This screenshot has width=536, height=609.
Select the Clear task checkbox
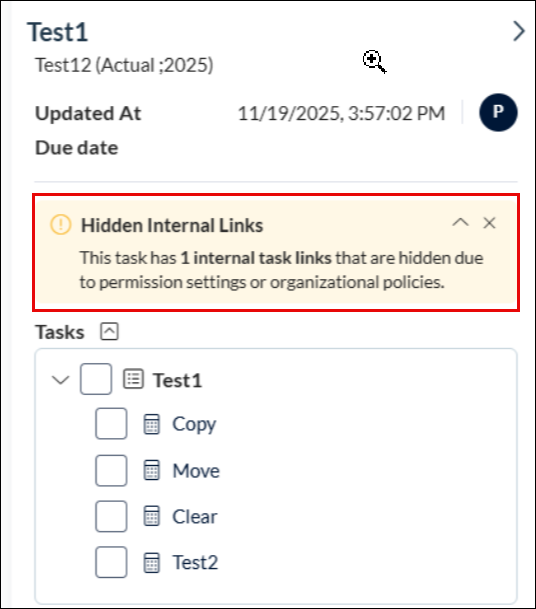[x=111, y=516]
